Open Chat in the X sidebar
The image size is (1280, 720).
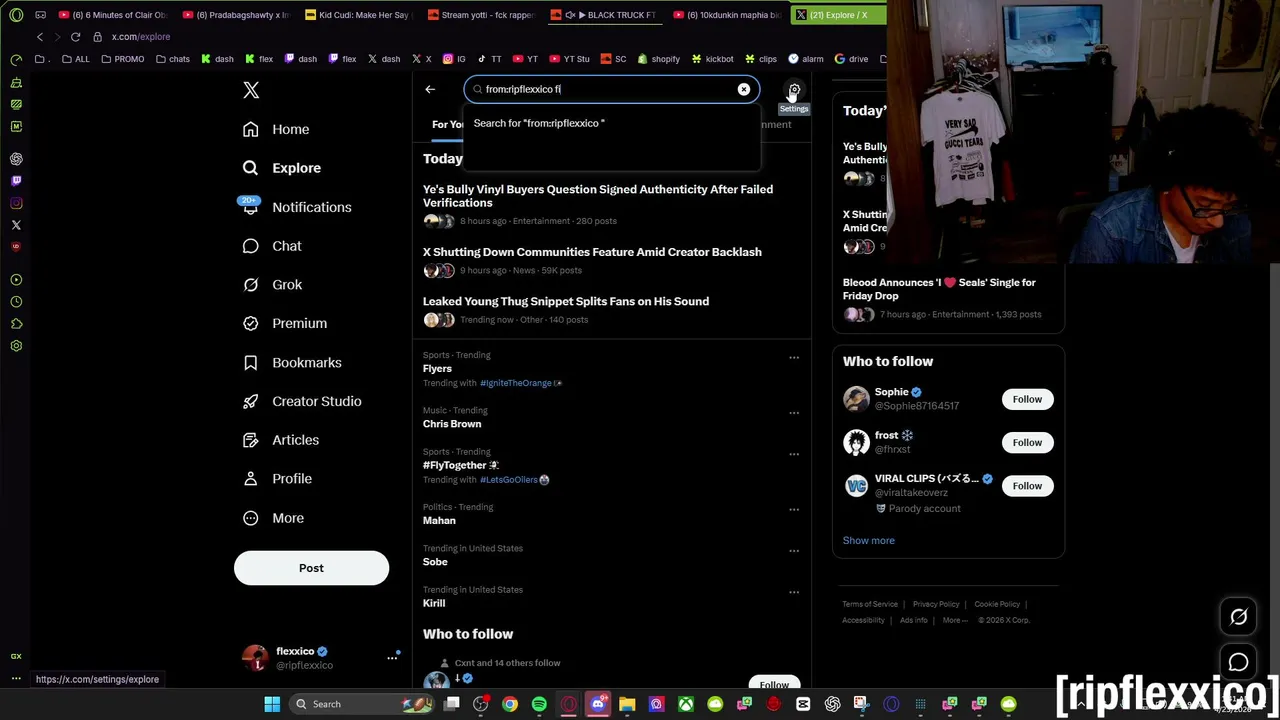(x=272, y=246)
